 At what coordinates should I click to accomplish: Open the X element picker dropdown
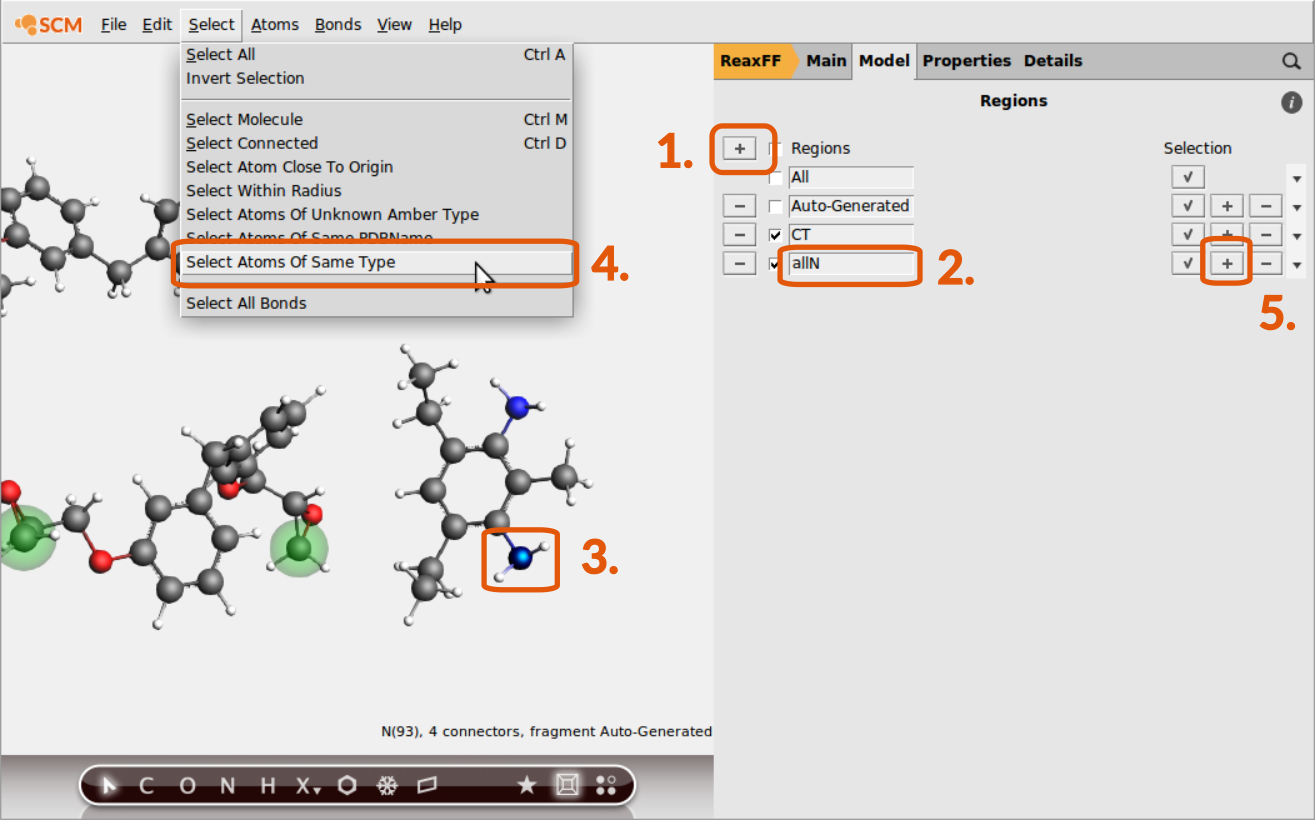coord(306,786)
